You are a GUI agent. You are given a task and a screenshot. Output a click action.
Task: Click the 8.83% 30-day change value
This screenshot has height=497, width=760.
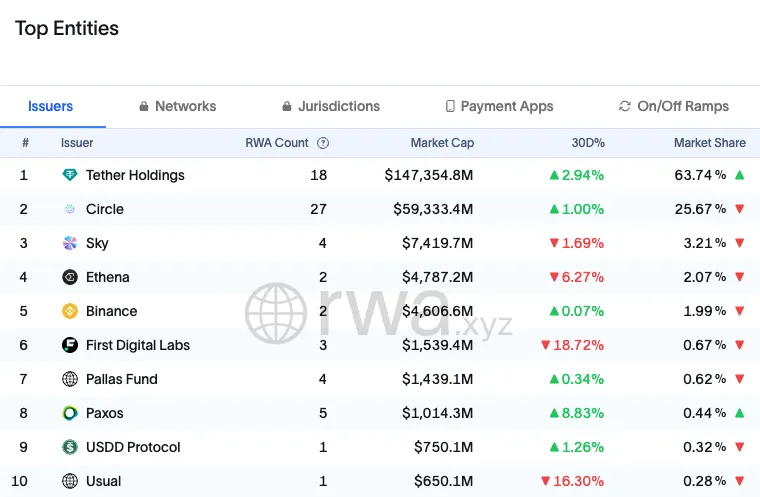point(583,413)
